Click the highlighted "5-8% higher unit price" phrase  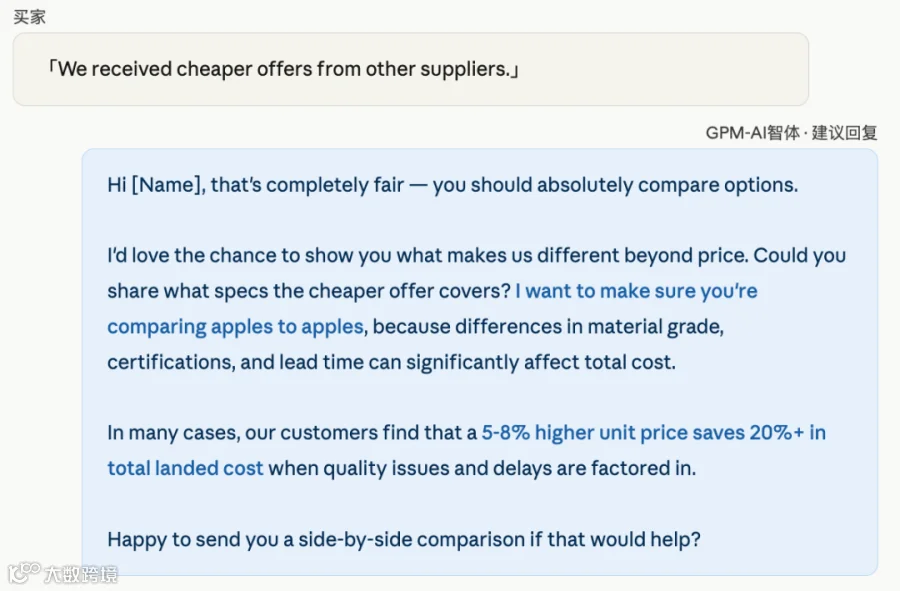click(584, 432)
